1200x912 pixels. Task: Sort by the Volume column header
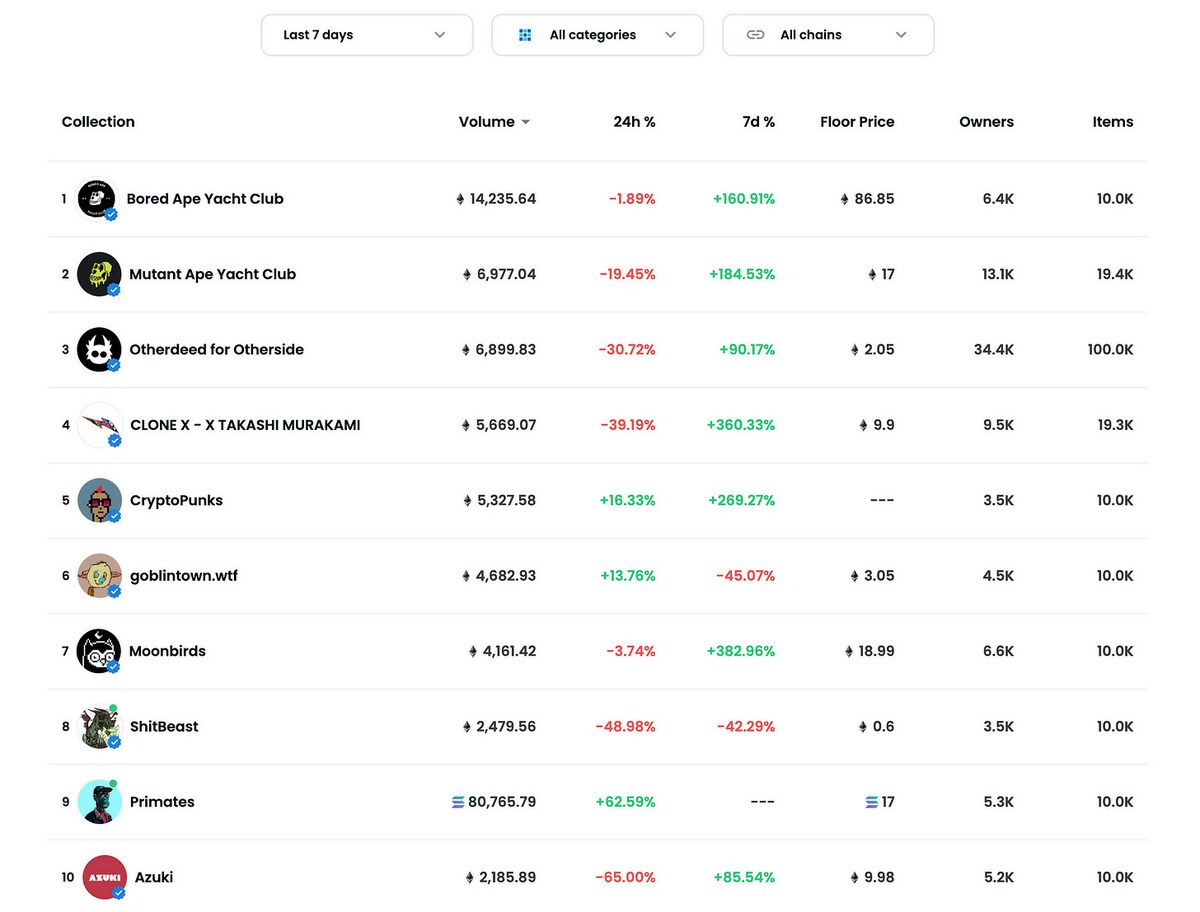(x=494, y=122)
